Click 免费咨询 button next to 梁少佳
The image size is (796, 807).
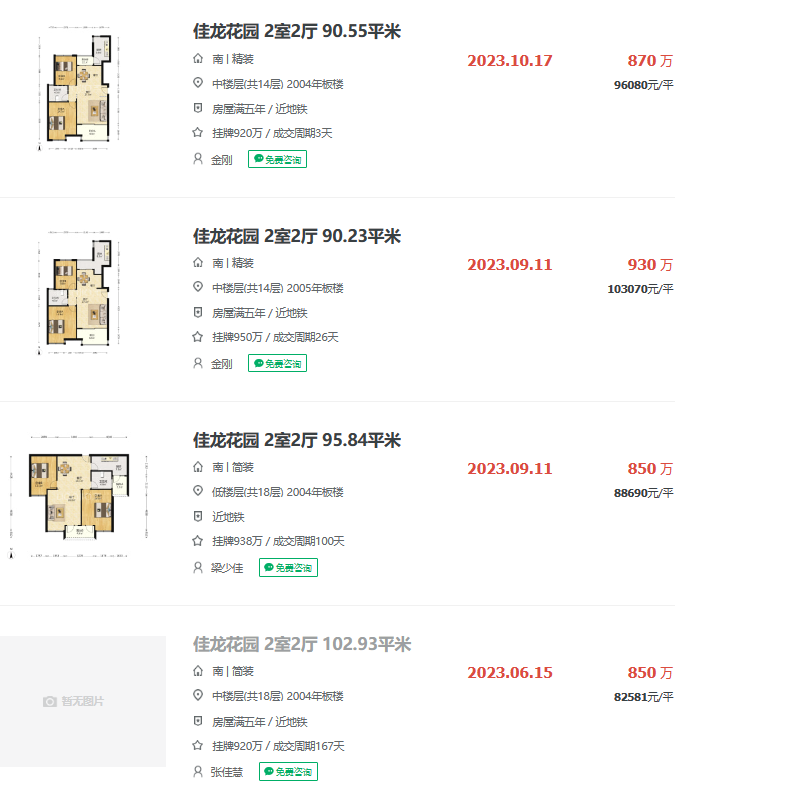(x=288, y=567)
